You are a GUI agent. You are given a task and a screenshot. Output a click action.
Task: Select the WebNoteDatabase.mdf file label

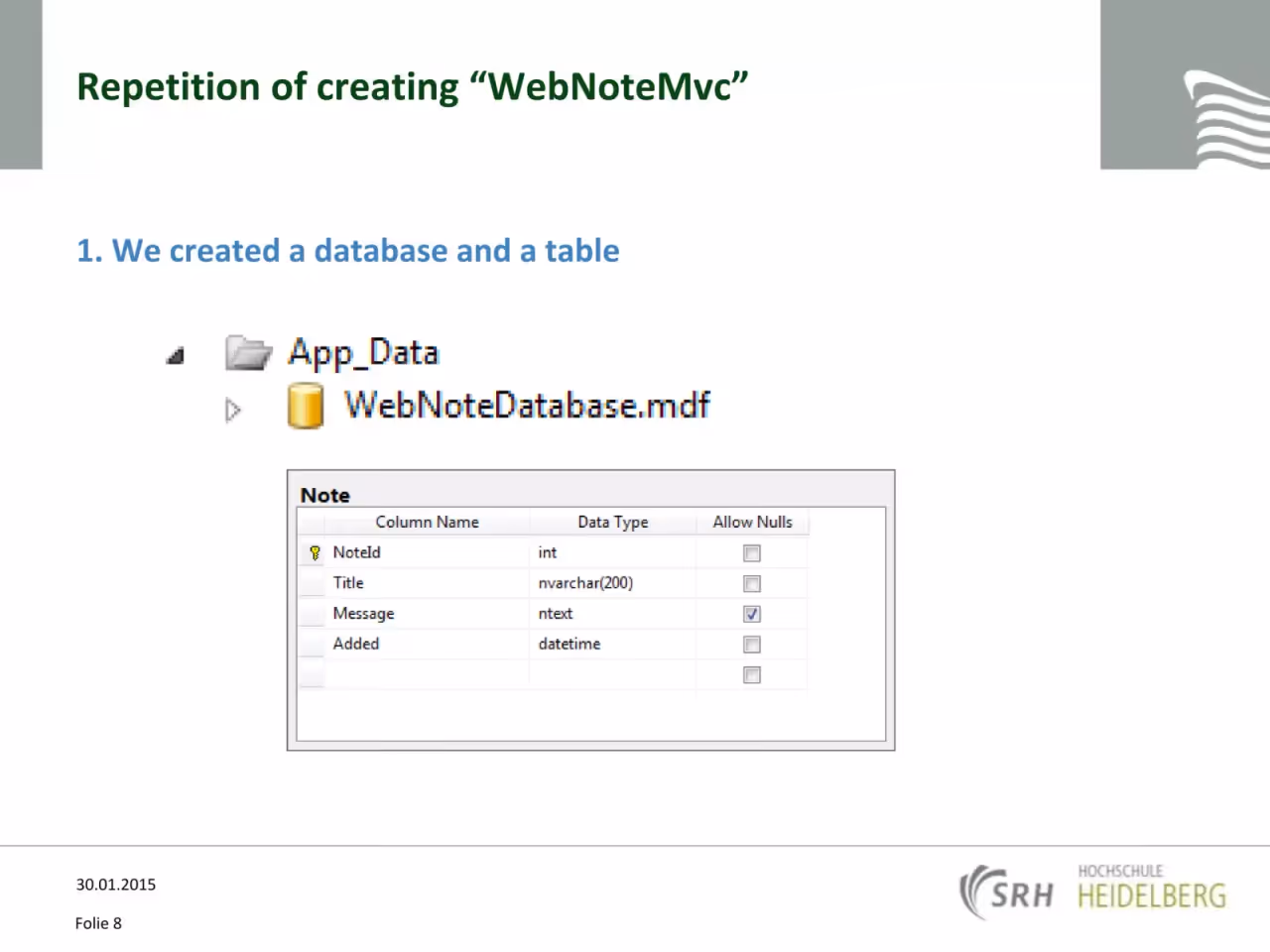point(527,406)
